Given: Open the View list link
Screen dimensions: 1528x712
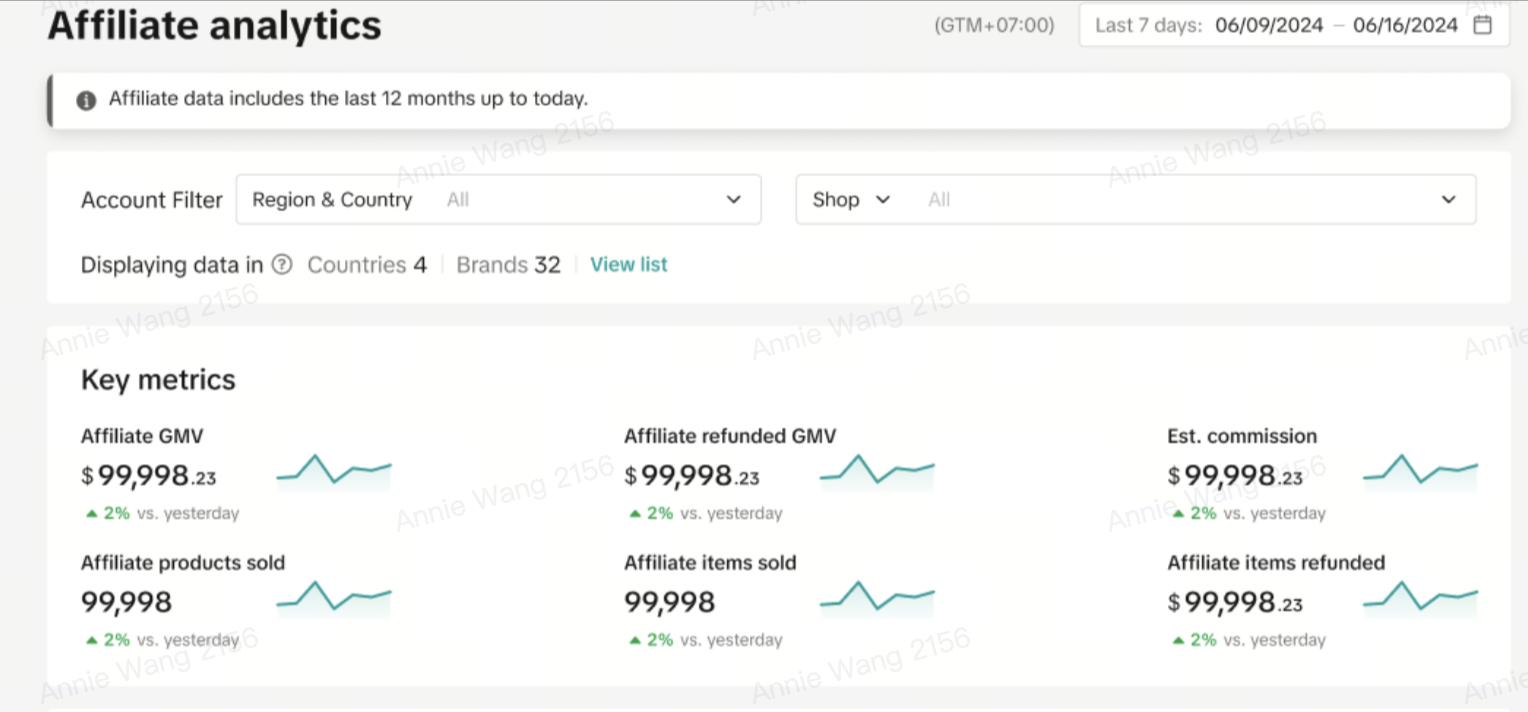Looking at the screenshot, I should (628, 265).
